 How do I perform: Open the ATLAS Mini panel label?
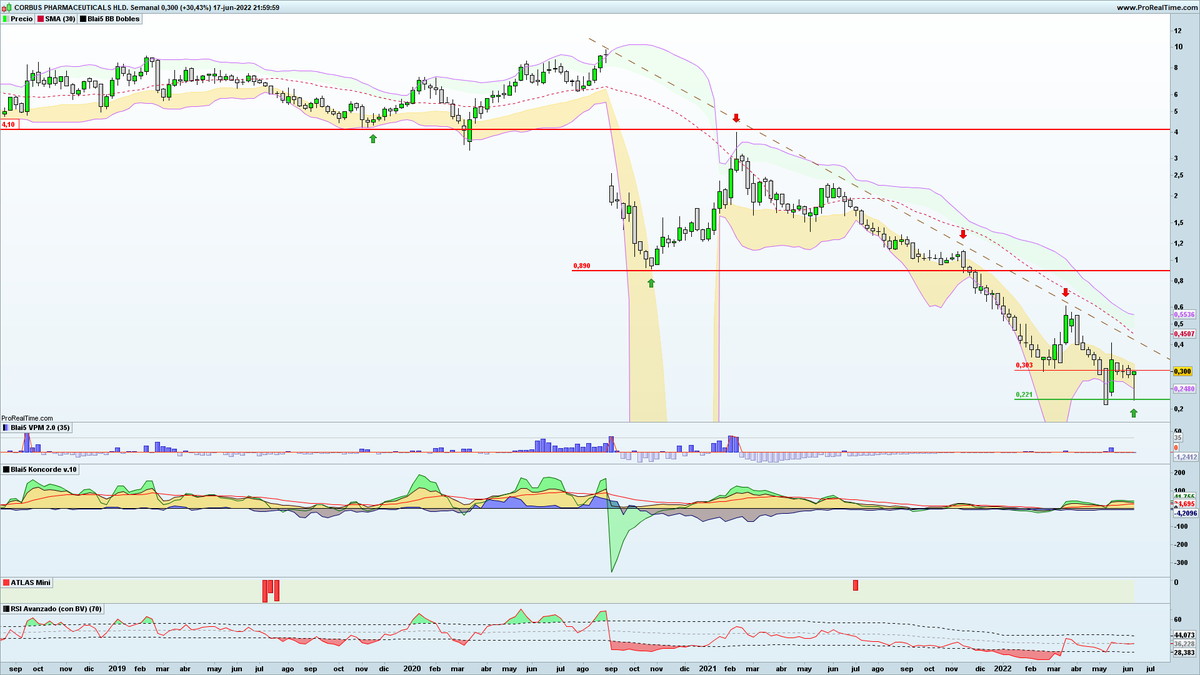click(31, 582)
